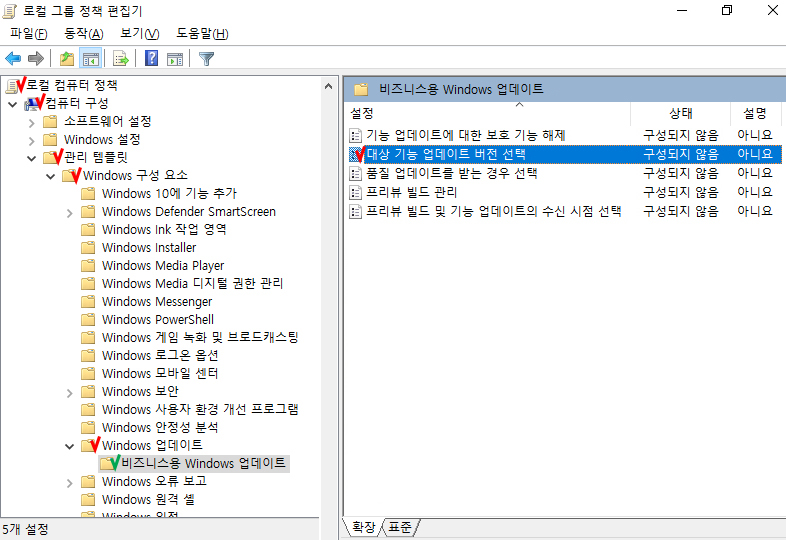786x540 pixels.
Task: Open the 동작(A) menu
Action: [84, 34]
